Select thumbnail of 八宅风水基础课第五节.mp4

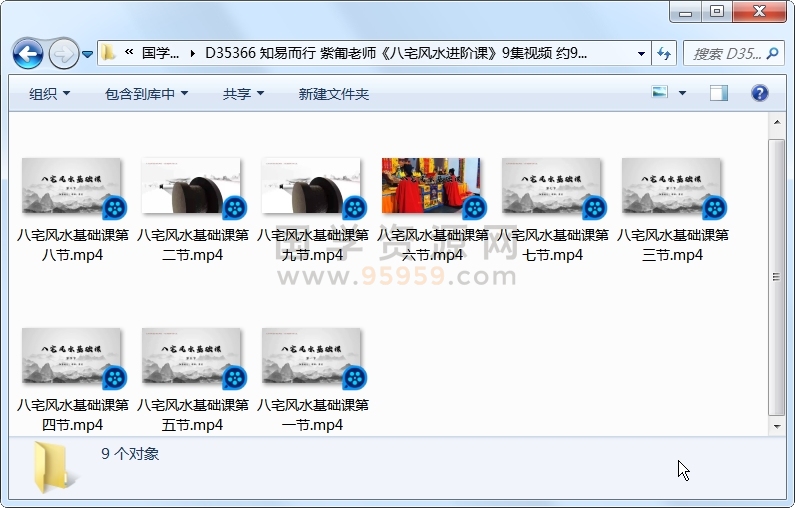tap(191, 356)
